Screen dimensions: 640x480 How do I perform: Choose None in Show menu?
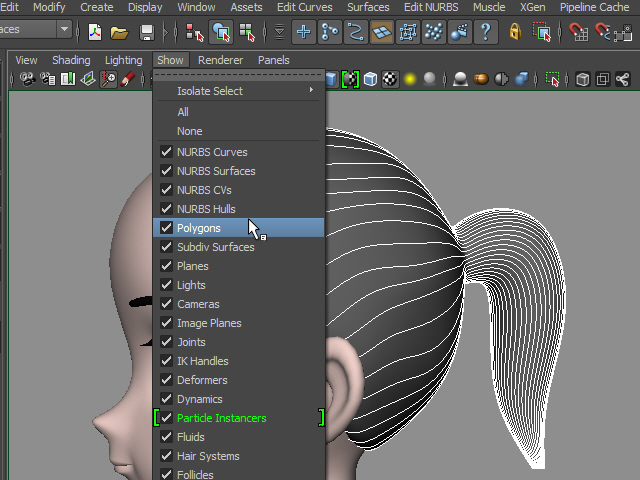pyautogui.click(x=189, y=131)
